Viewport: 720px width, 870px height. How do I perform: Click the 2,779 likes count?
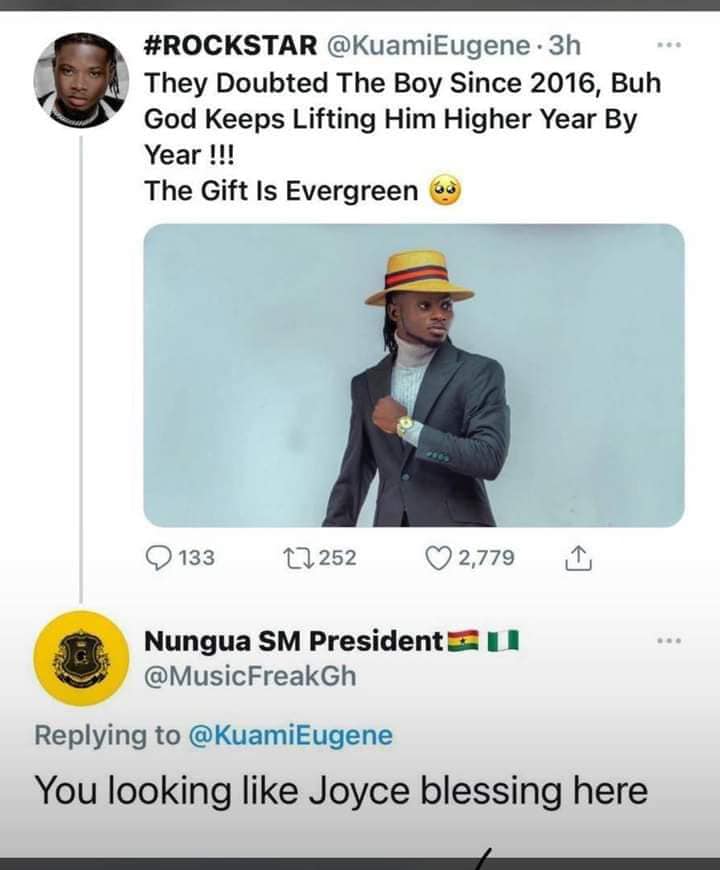click(486, 558)
